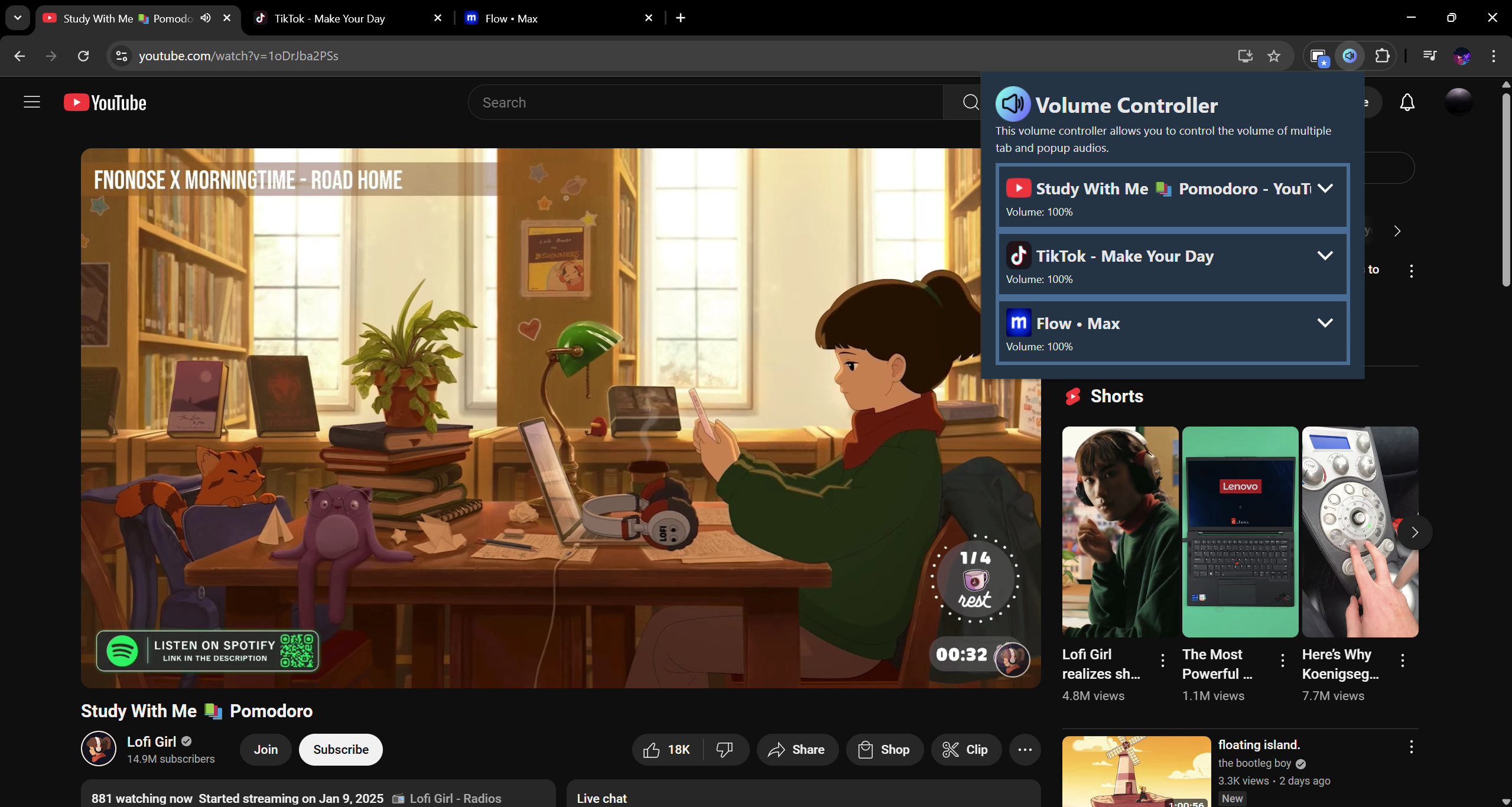Bookmark this page with the star icon
Screen dimensions: 1512x807
pyautogui.click(x=1273, y=56)
